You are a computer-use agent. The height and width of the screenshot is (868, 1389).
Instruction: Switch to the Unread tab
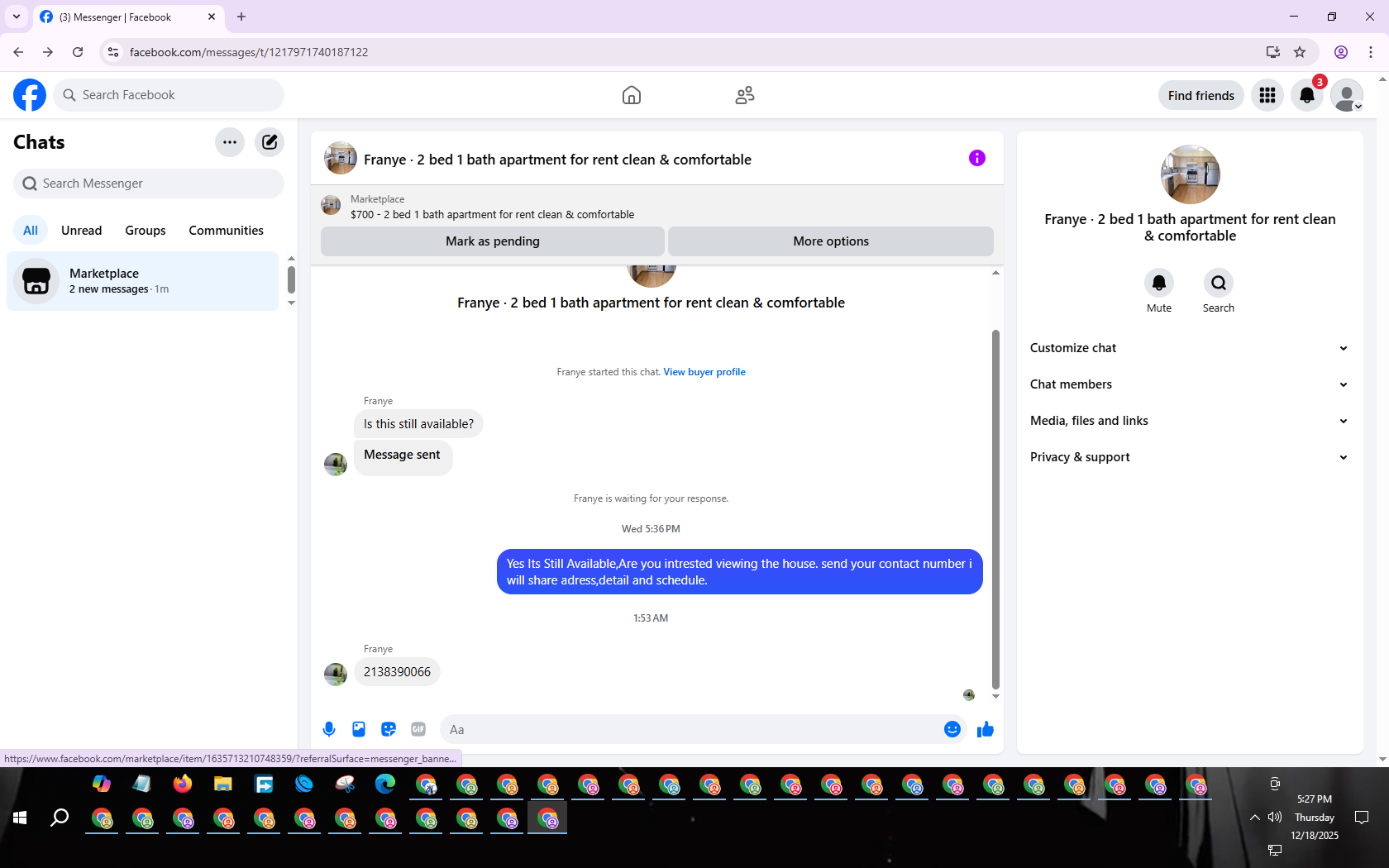tap(82, 231)
